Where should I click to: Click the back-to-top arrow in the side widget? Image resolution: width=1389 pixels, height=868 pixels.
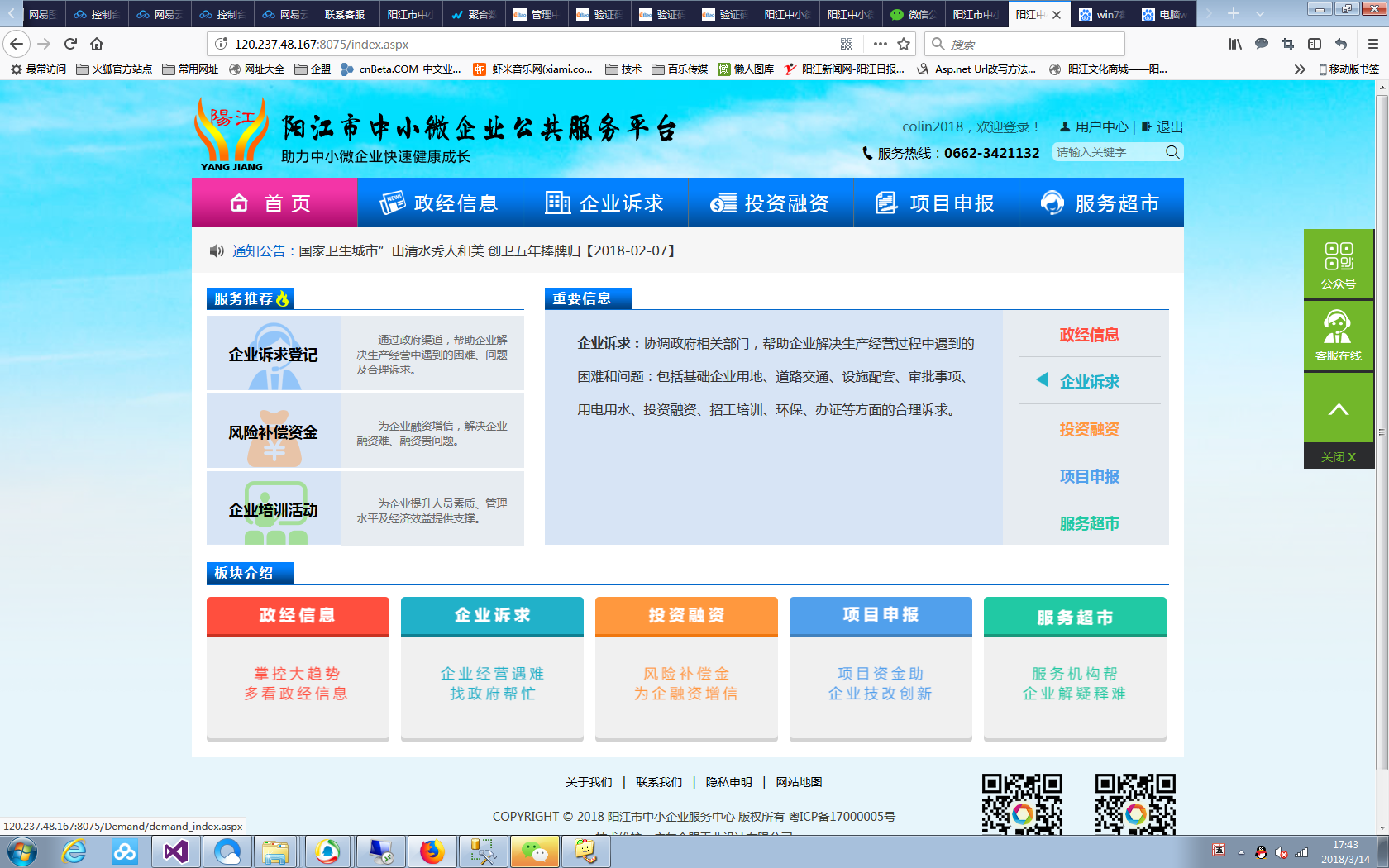pos(1338,409)
